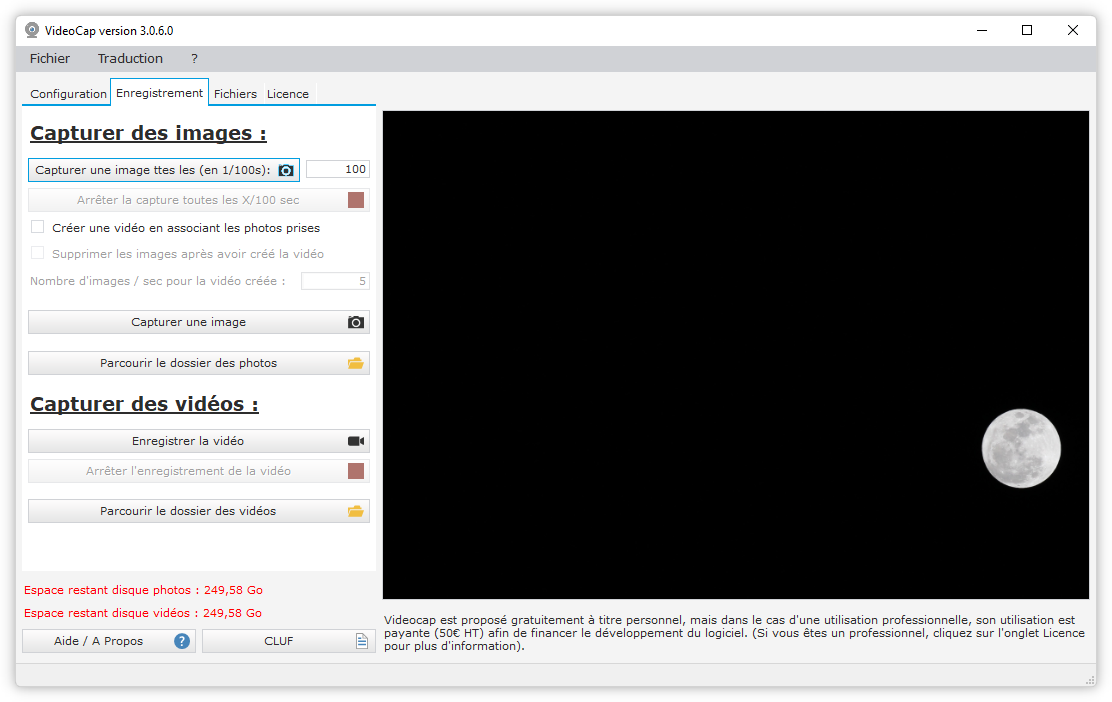Viewport: 1112px width, 702px height.
Task: Click the window resize grip in status bar
Action: [x=1090, y=680]
